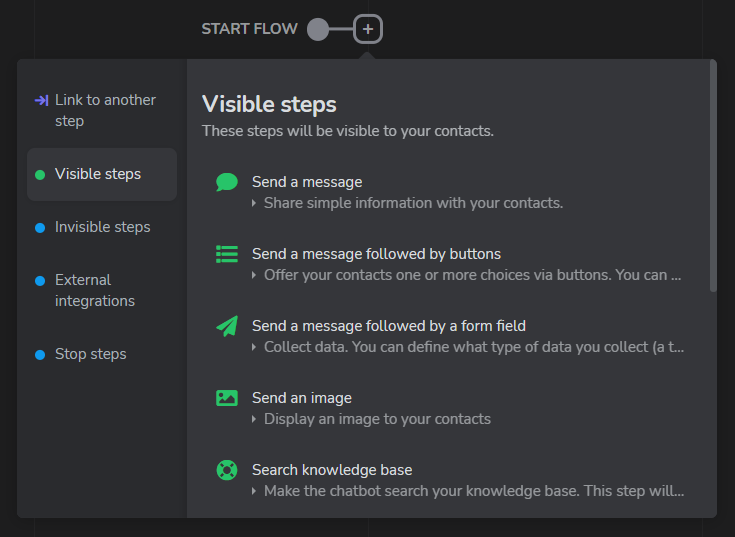The width and height of the screenshot is (735, 537).
Task: Expand the form field description arrow
Action: (254, 347)
